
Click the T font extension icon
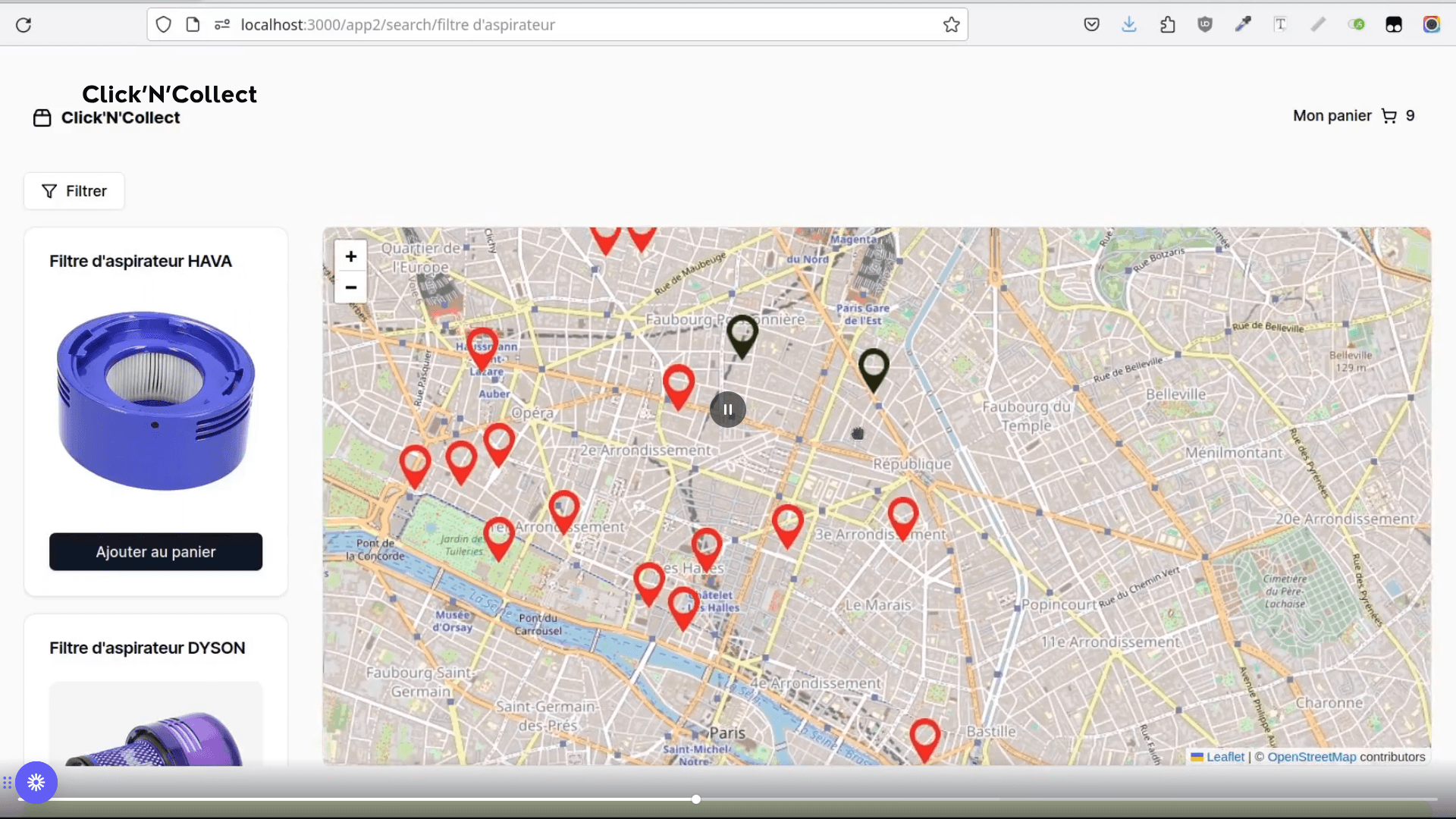point(1280,25)
